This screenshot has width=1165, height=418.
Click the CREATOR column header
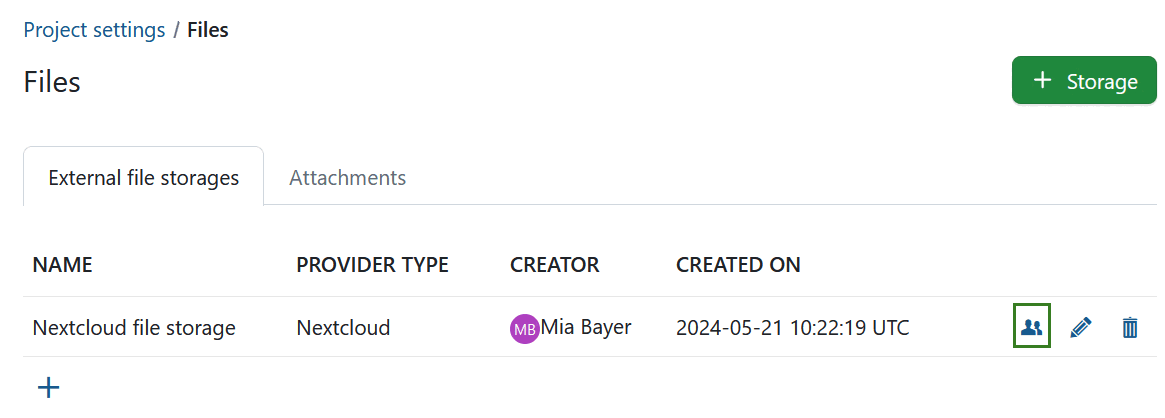coord(554,265)
